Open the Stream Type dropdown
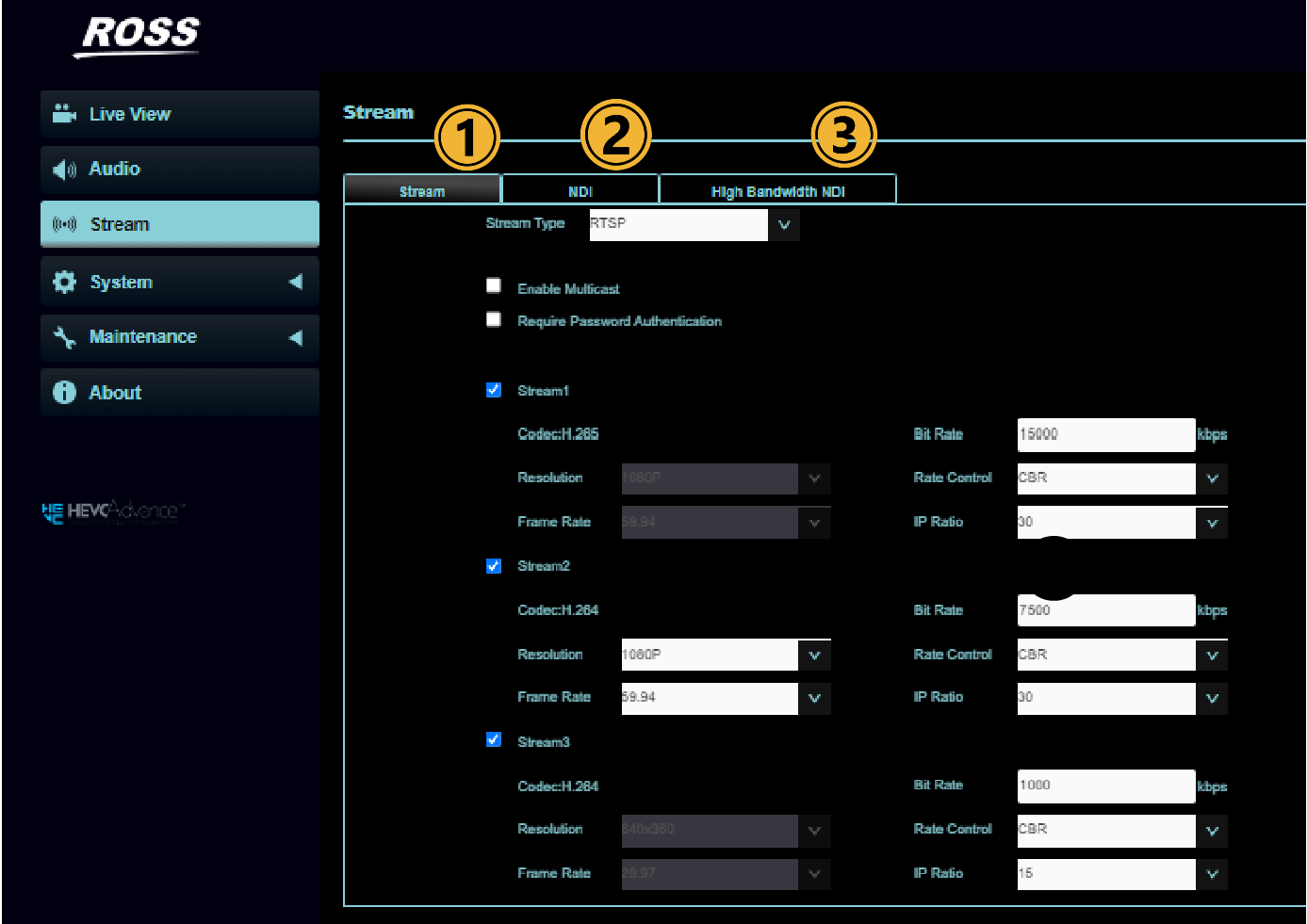 tap(784, 225)
